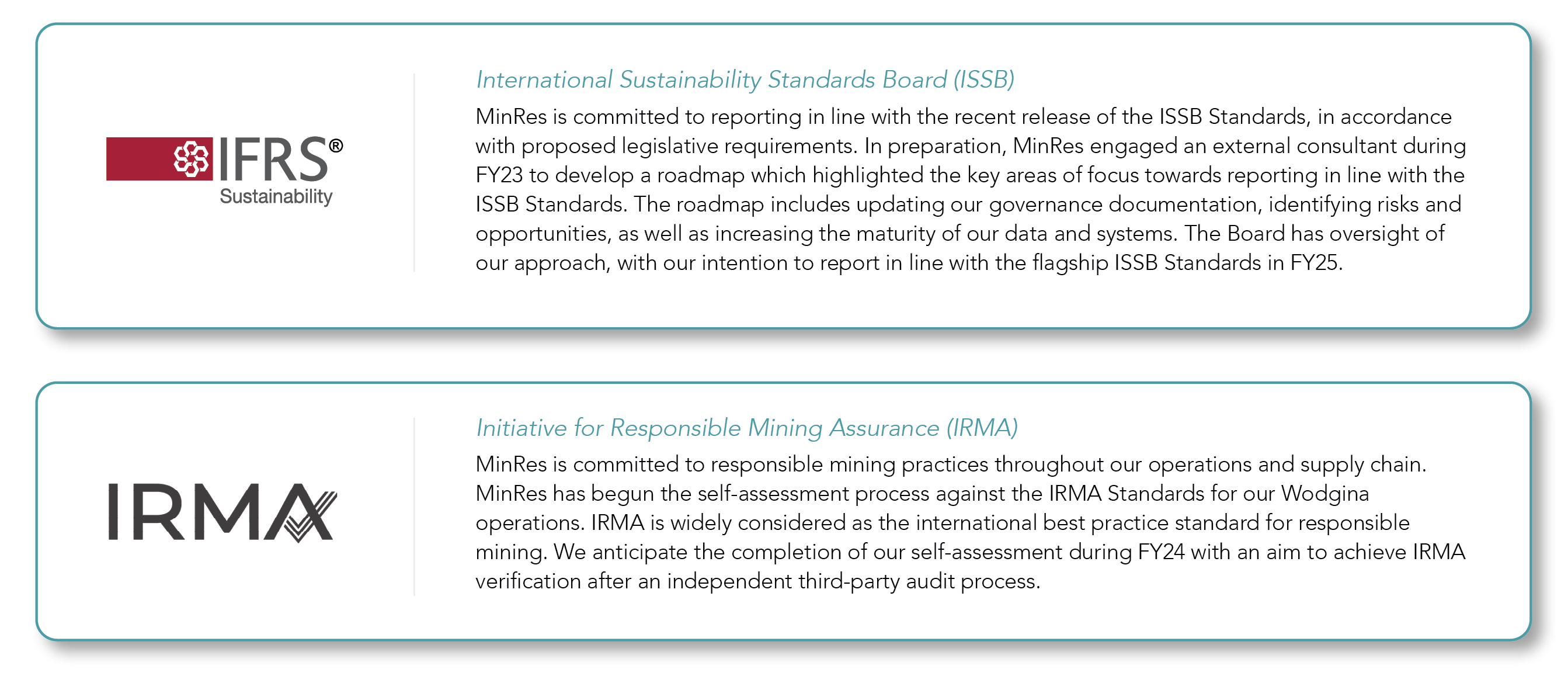The height and width of the screenshot is (676, 1568).
Task: Open Initiative for Responsible Mining Assurance heading
Action: pyautogui.click(x=747, y=428)
